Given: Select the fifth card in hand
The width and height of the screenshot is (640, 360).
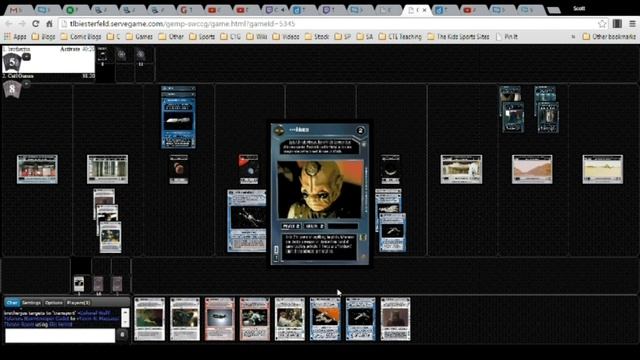Looking at the screenshot, I should pos(290,319).
